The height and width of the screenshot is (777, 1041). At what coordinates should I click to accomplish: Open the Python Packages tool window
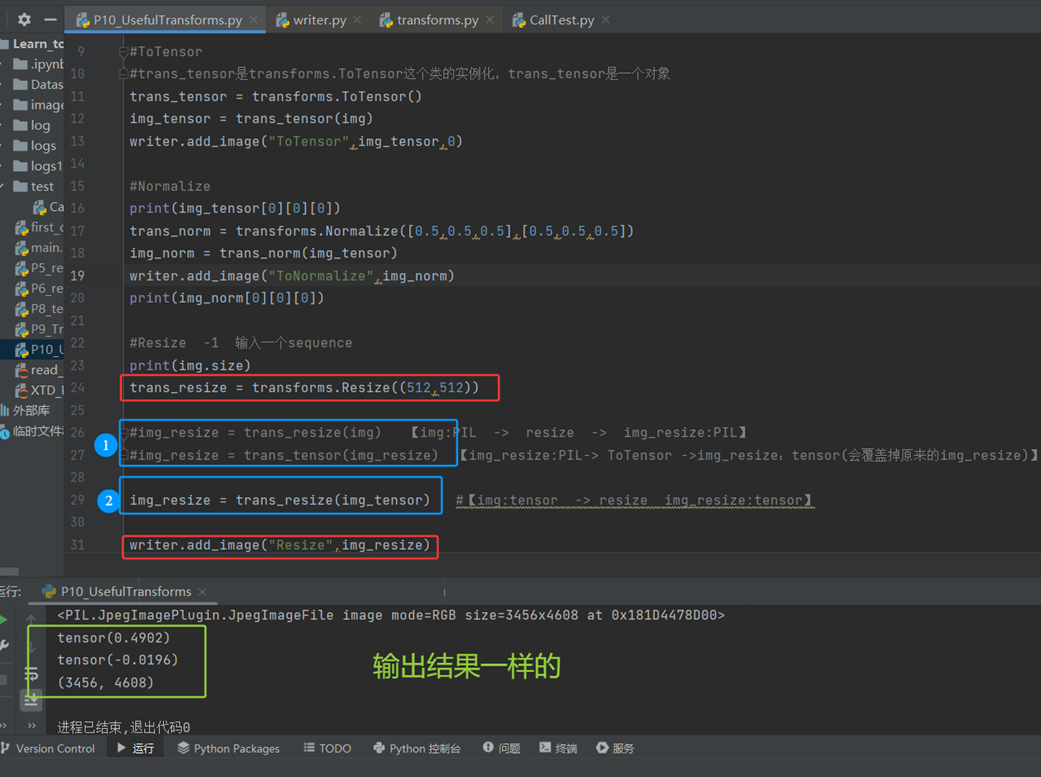[228, 748]
